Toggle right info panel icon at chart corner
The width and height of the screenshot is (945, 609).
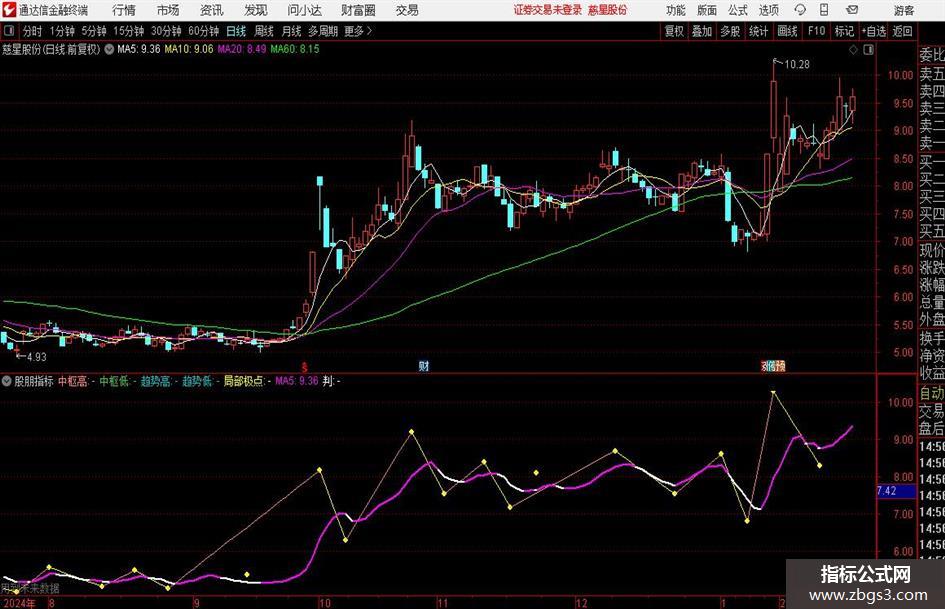(868, 50)
